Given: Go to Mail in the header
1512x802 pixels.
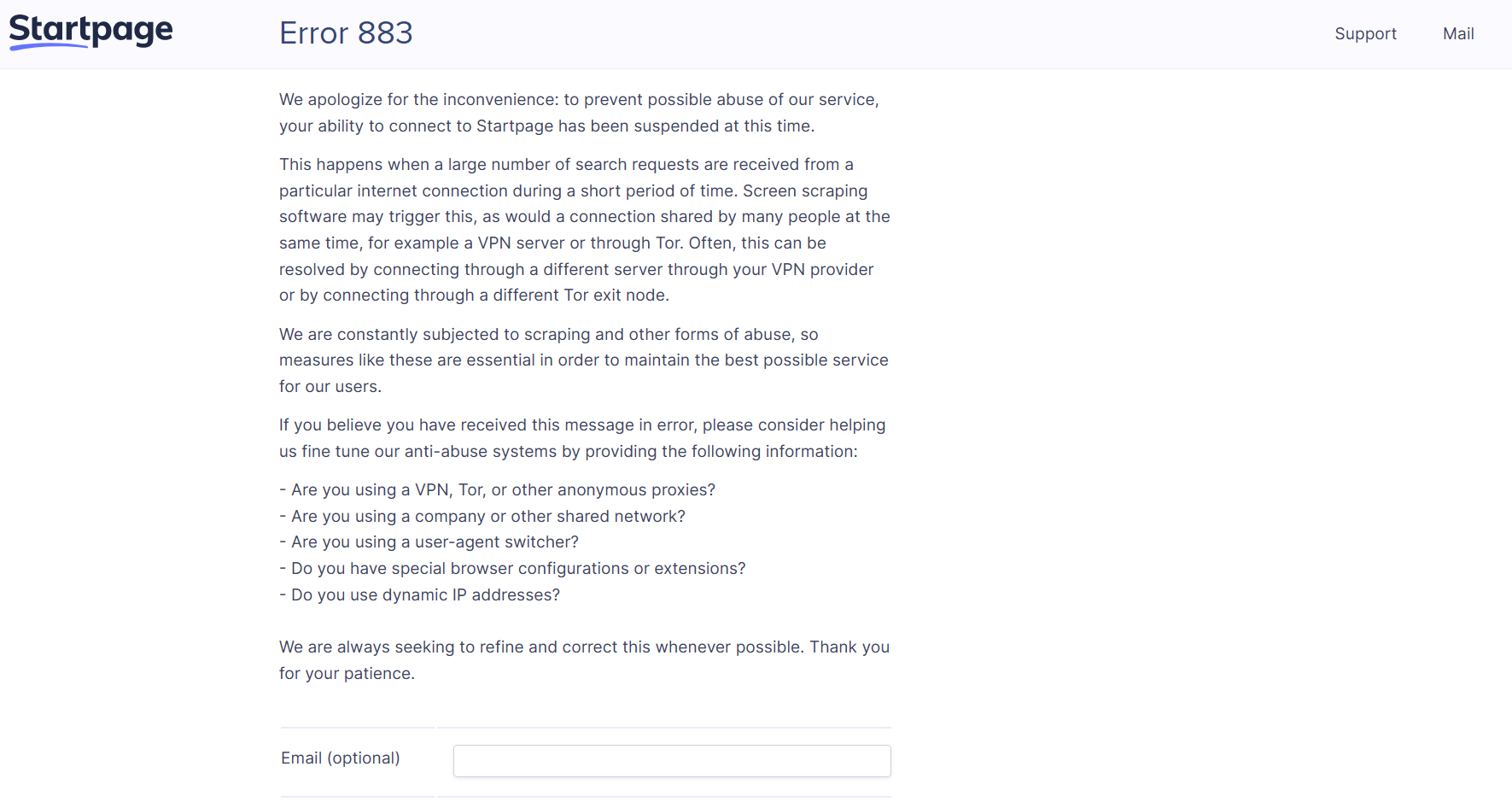Looking at the screenshot, I should coord(1458,34).
